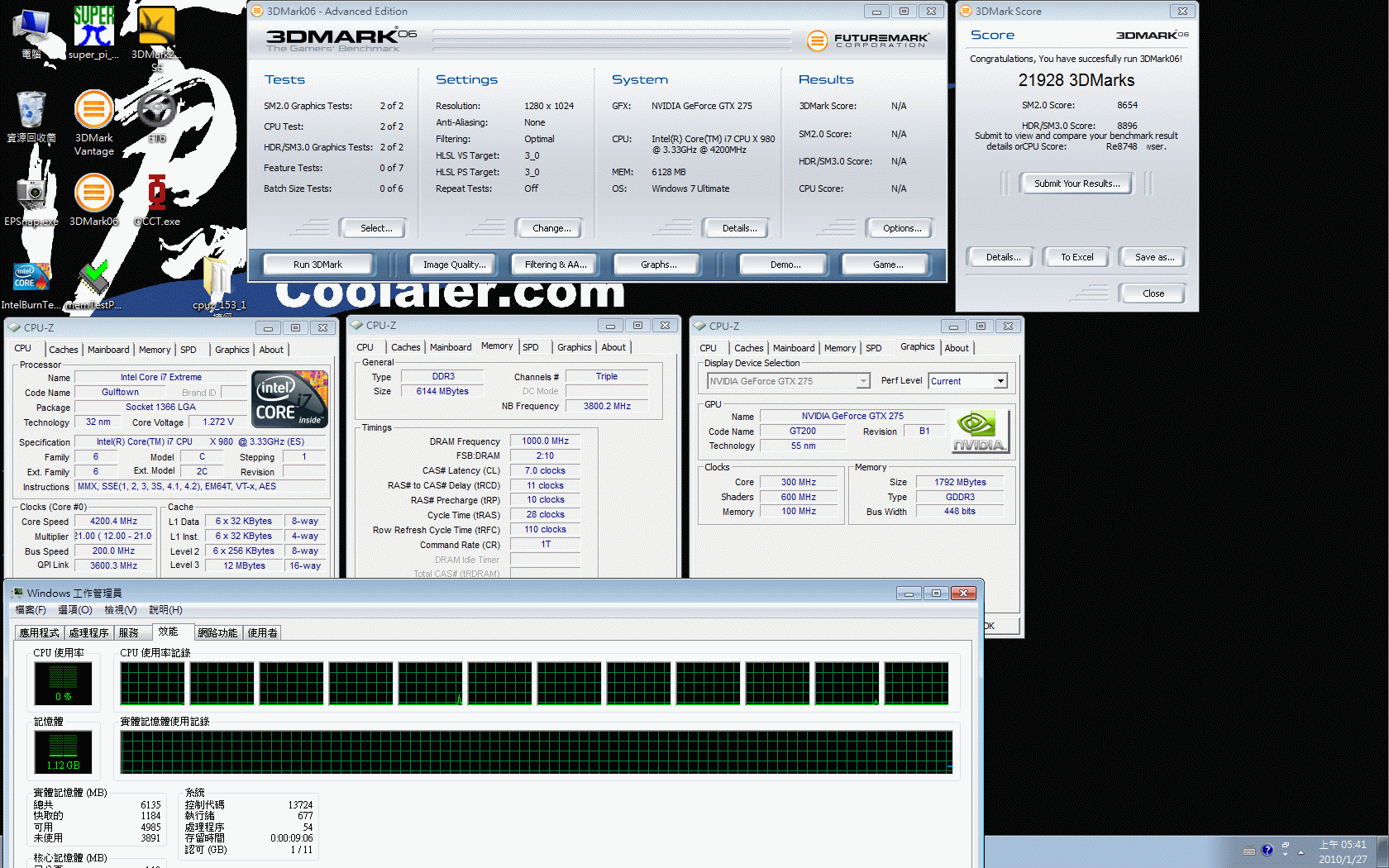Screen dimensions: 1389x868
Task: Click Save as in 3DMark Score
Action: tap(1154, 257)
